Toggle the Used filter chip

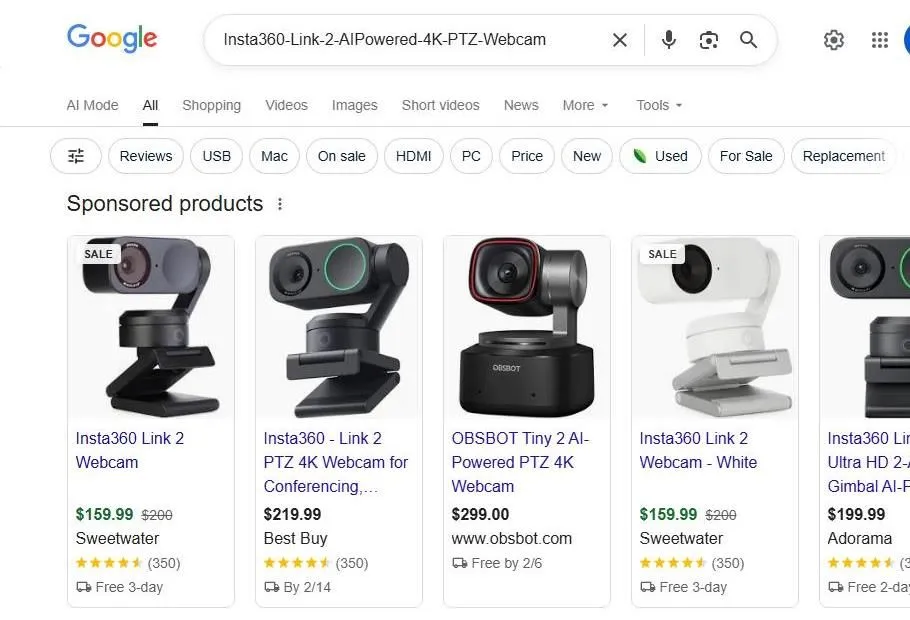(x=660, y=156)
